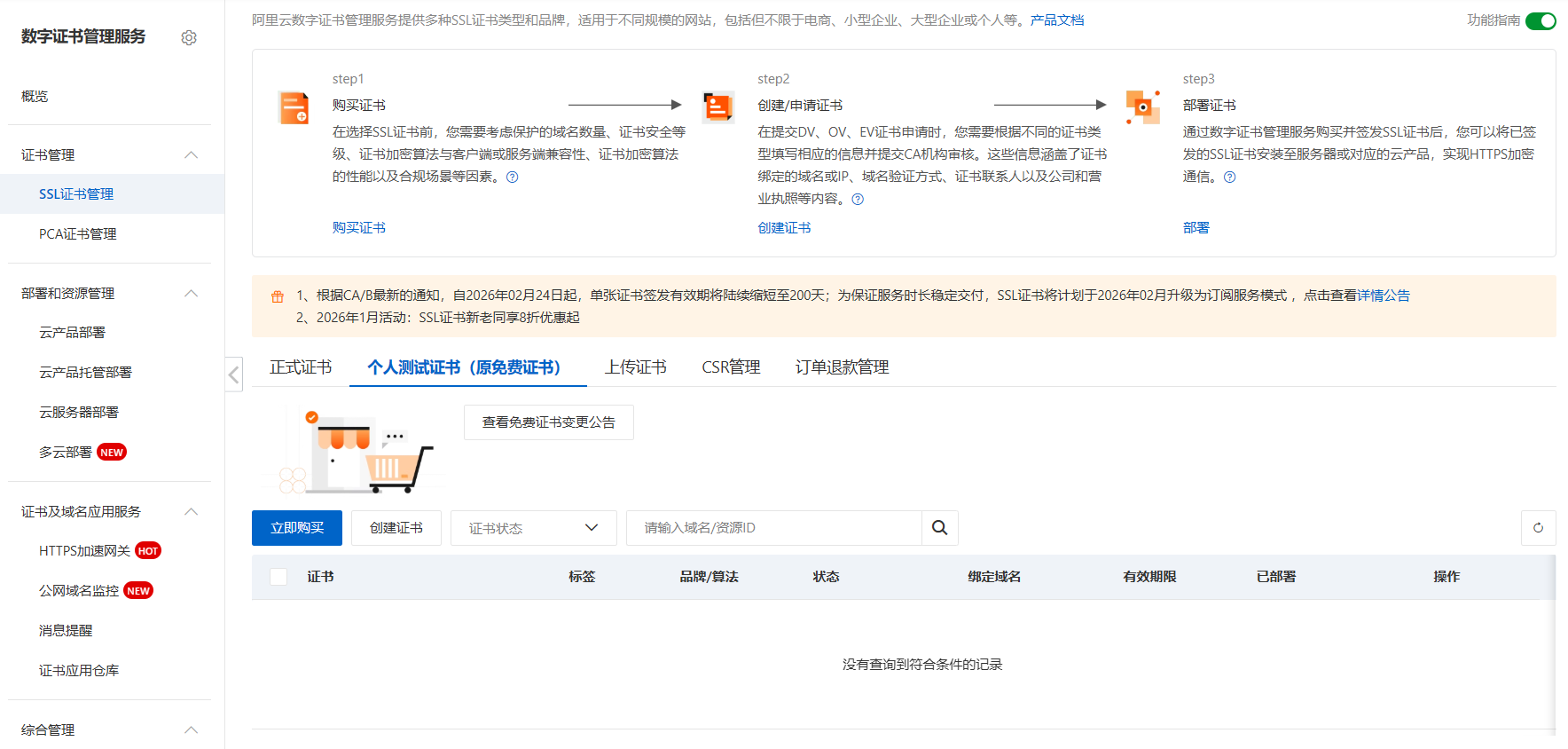The height and width of the screenshot is (749, 1568).
Task: Click the help icon after step2 description
Action: 858,200
